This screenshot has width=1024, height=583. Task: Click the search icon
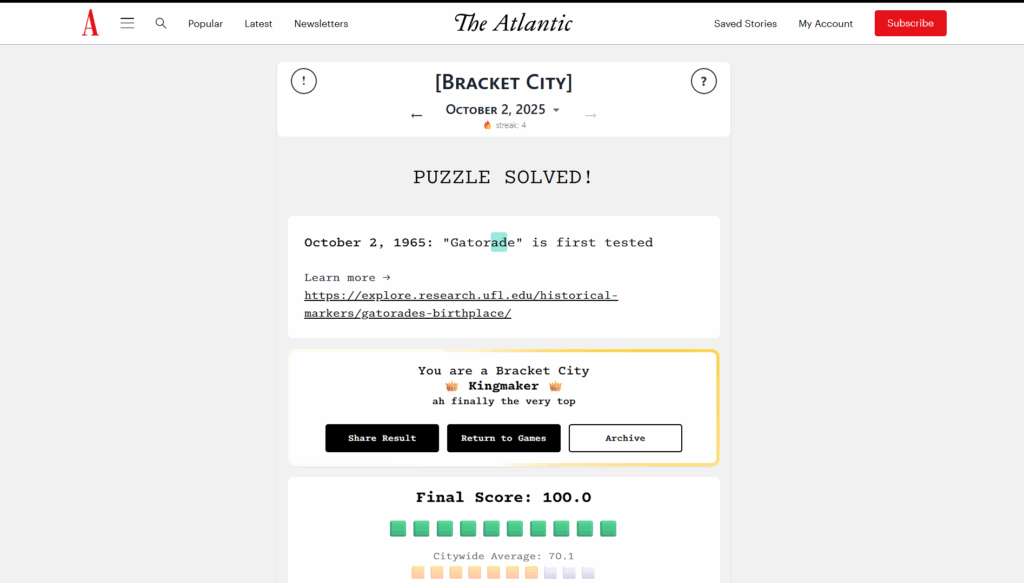click(161, 22)
